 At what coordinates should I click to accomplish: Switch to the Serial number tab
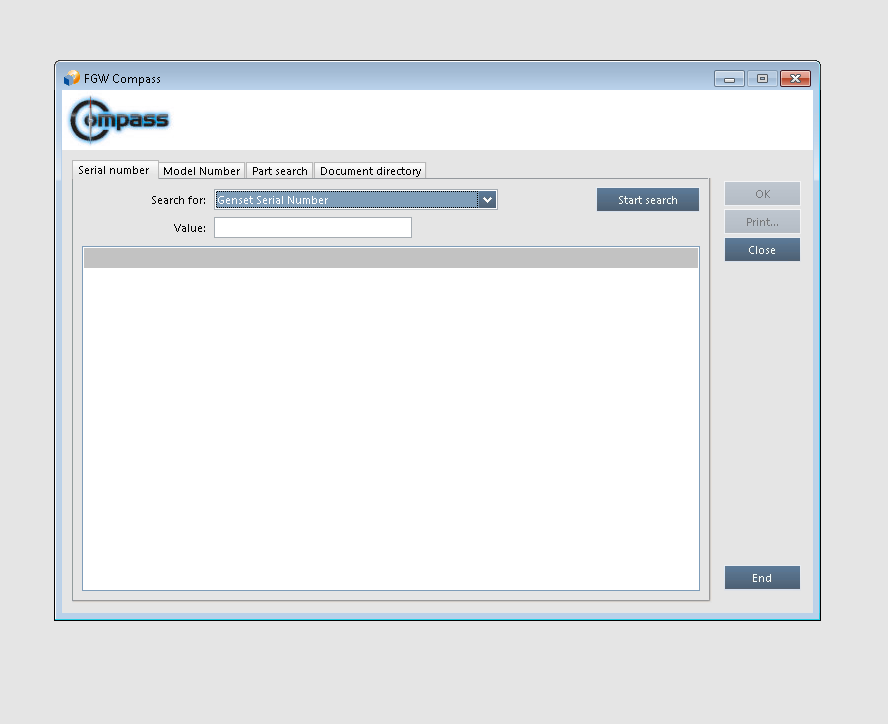point(114,170)
